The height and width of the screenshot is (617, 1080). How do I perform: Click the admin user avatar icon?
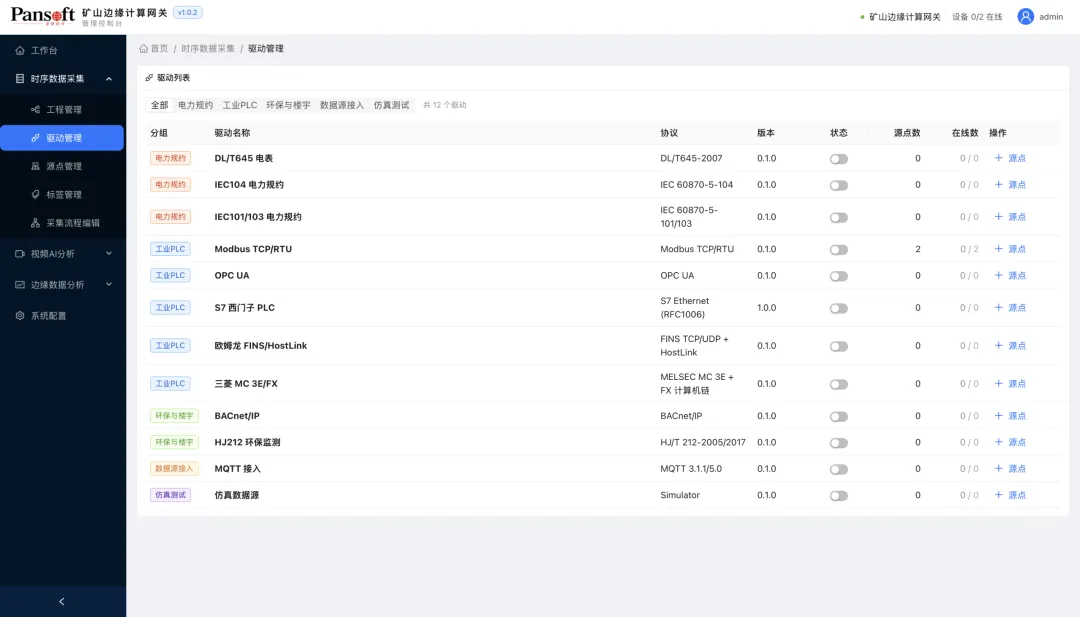tap(1026, 17)
